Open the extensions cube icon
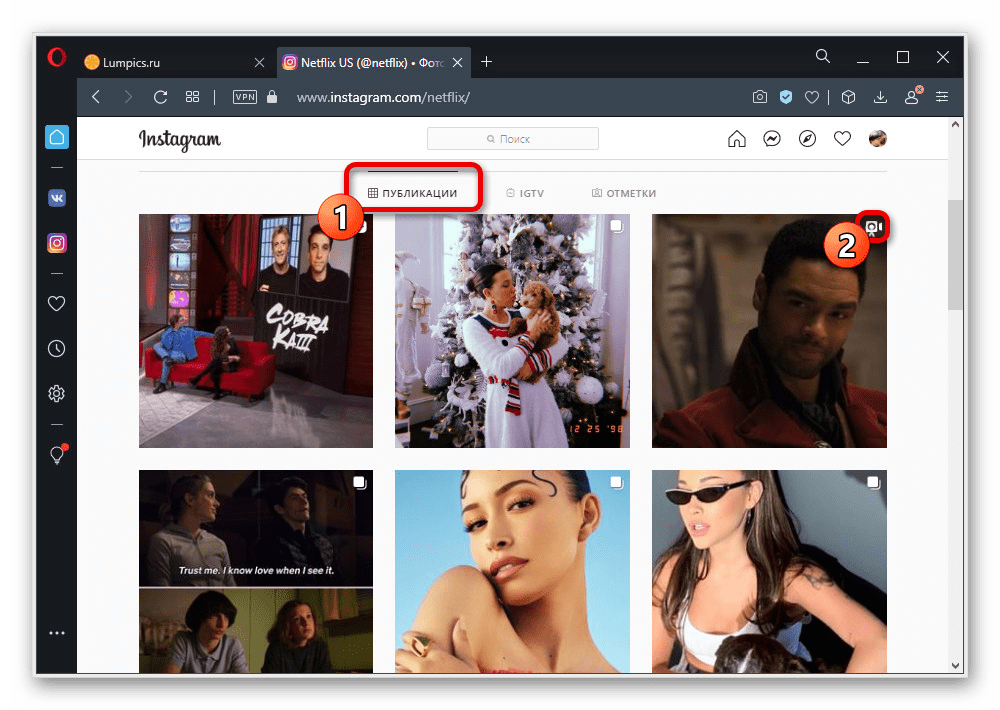This screenshot has width=1000, height=710. (x=848, y=97)
